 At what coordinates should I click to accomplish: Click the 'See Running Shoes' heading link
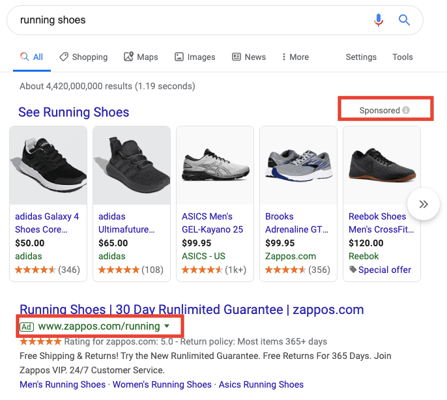coord(74,112)
